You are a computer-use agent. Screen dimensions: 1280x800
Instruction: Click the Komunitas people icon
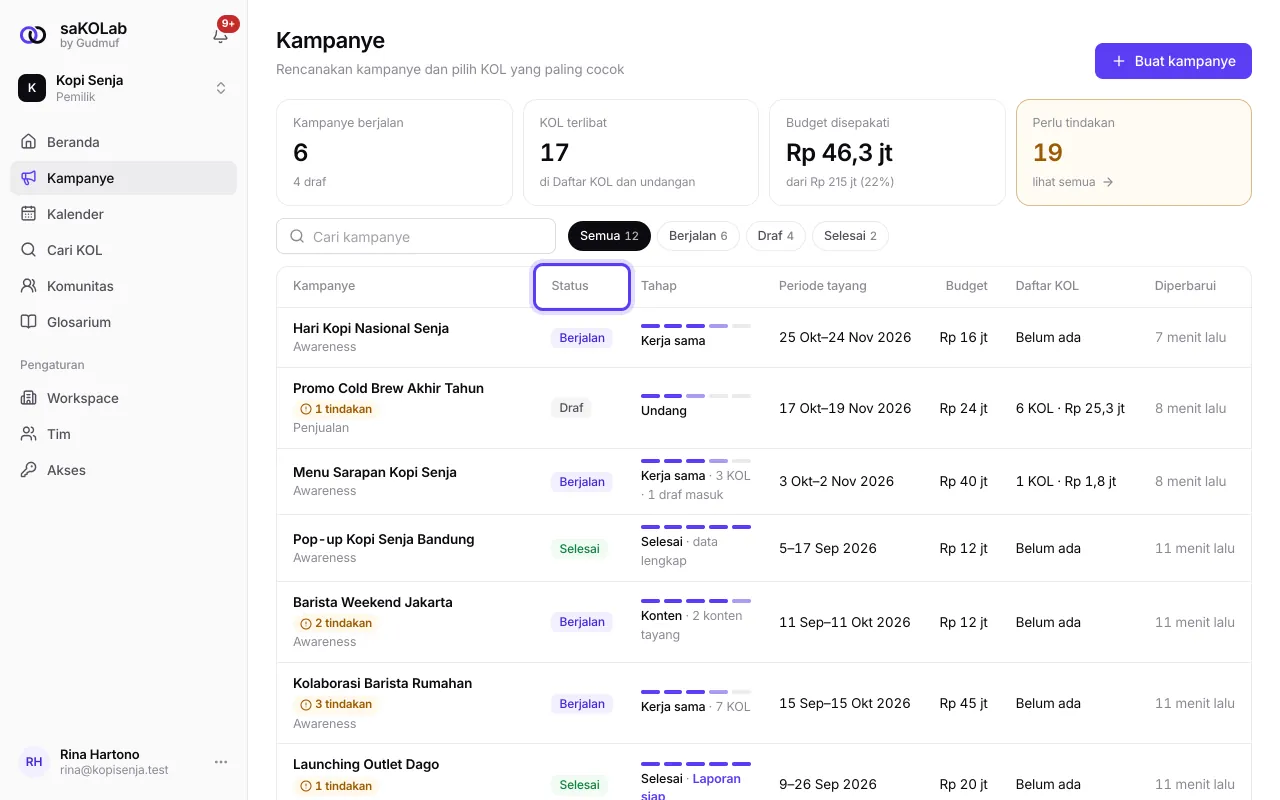29,286
